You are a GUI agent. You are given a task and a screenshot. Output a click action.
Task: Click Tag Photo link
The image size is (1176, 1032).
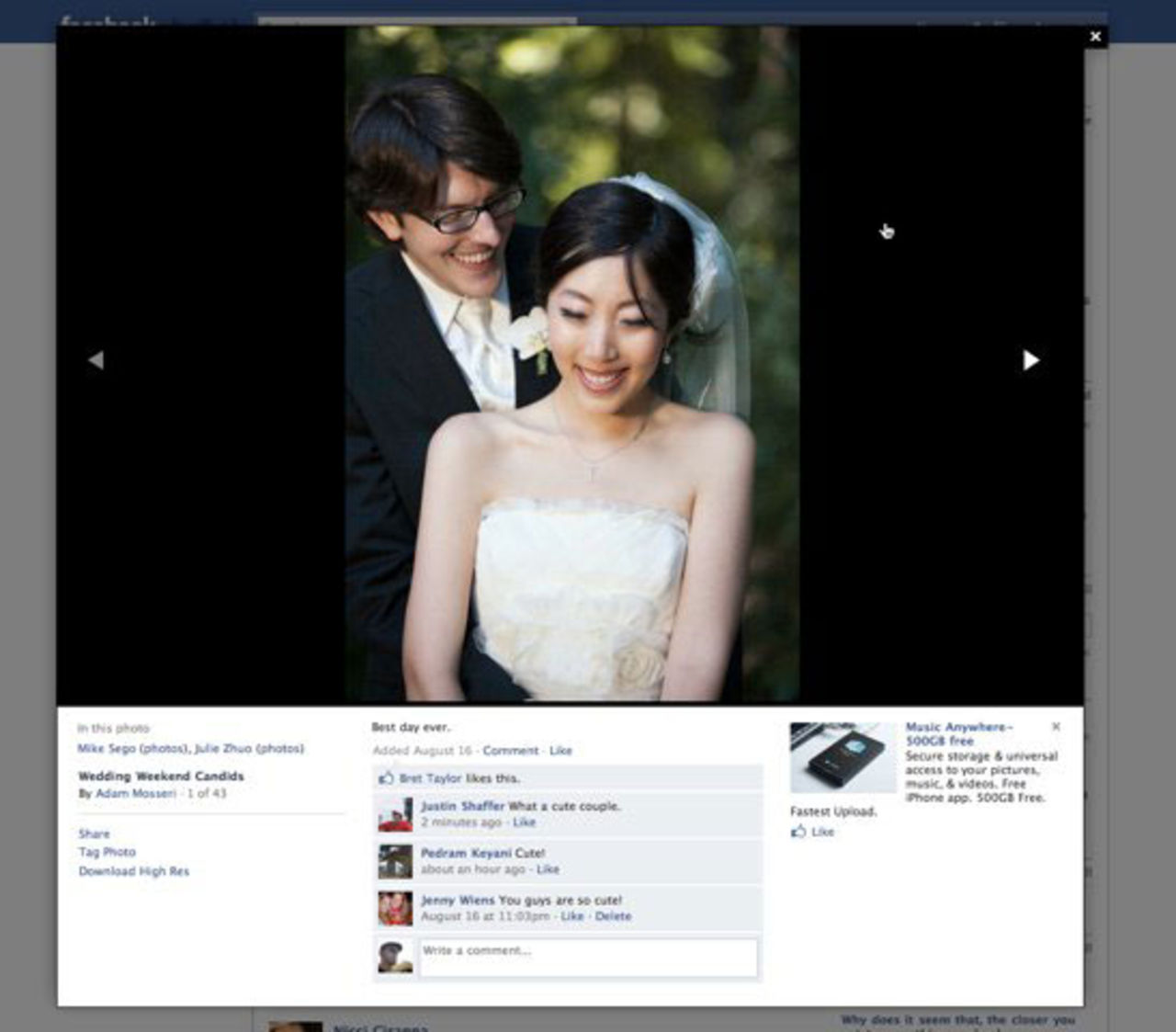[107, 852]
